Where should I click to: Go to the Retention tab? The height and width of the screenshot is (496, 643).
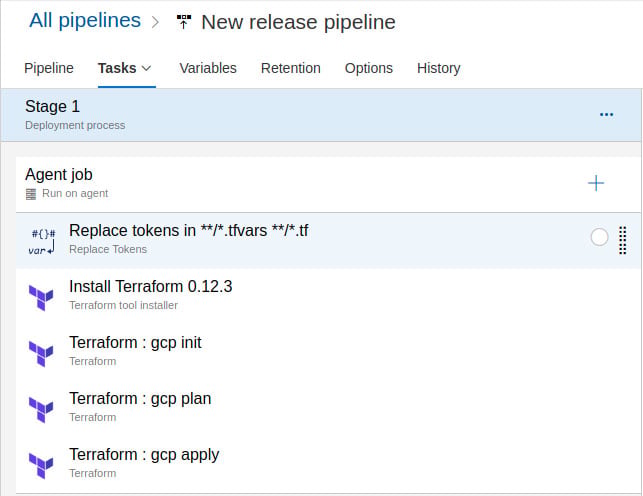[x=291, y=68]
